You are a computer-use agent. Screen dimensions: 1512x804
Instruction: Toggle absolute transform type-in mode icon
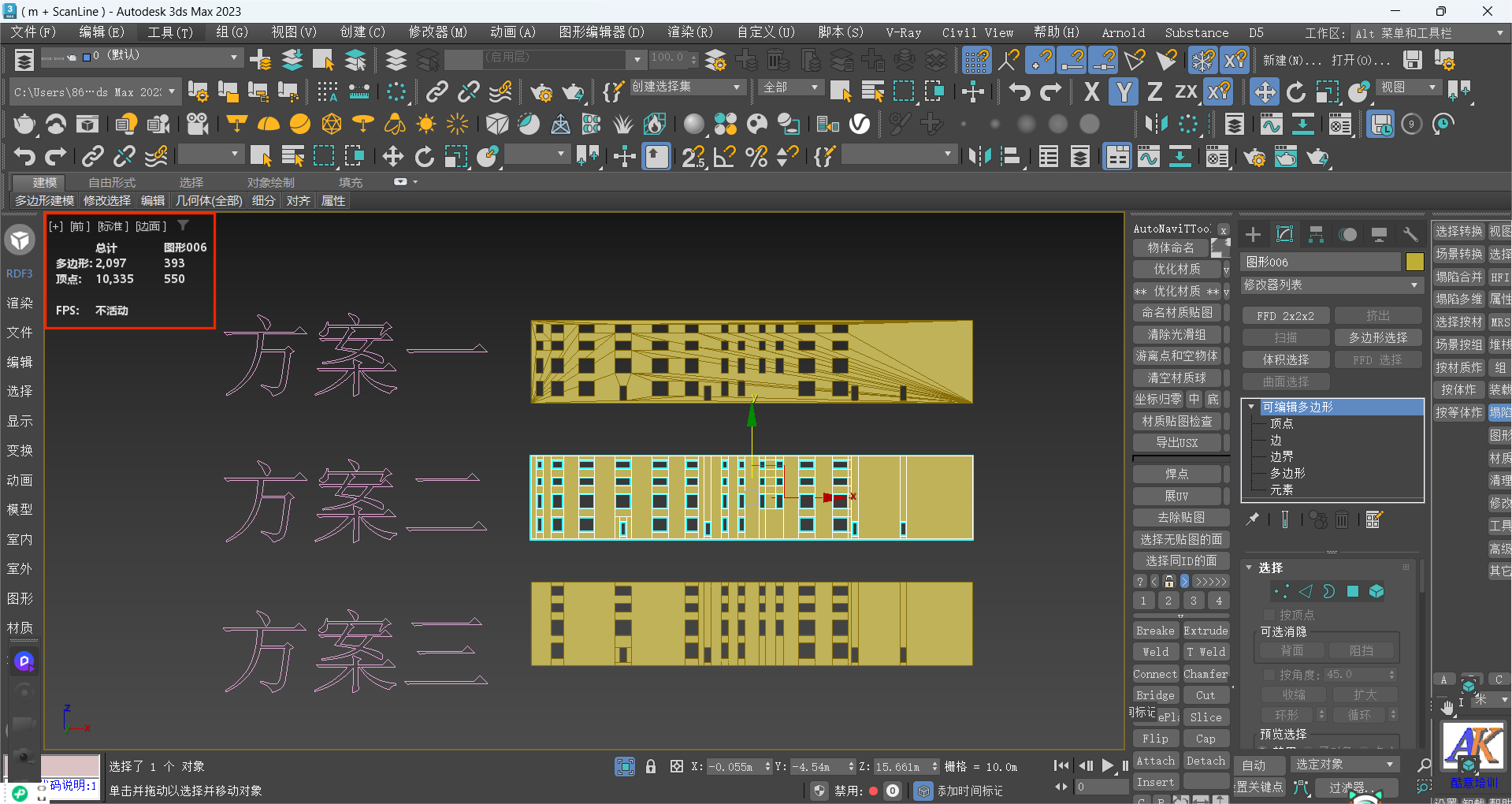(x=676, y=766)
